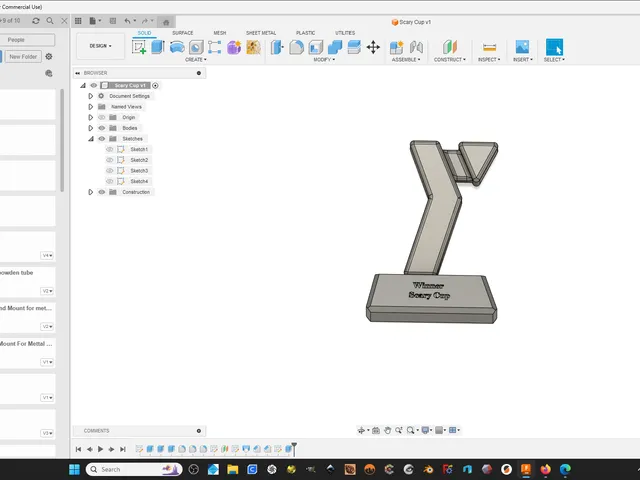
Task: Play the timeline
Action: pos(100,449)
